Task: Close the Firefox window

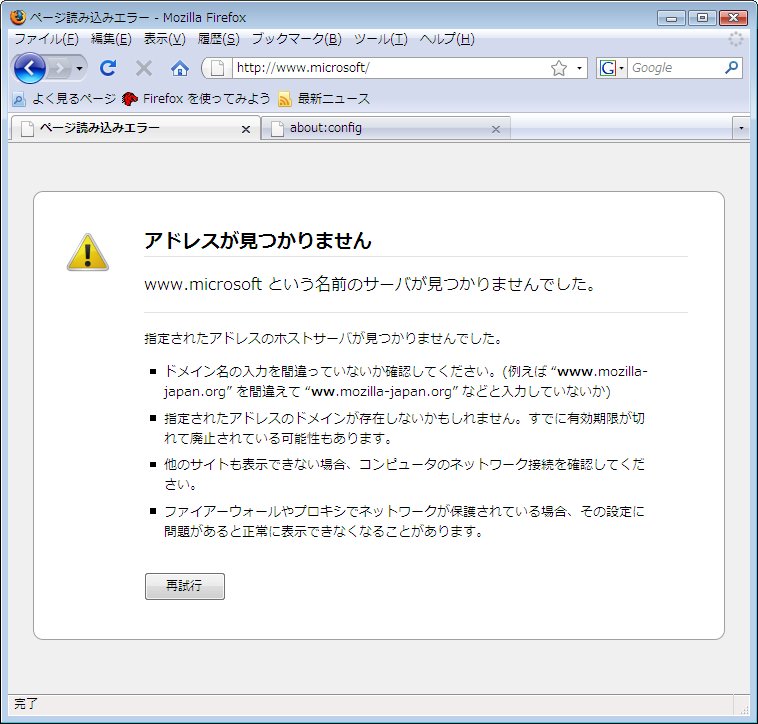Action: (x=733, y=18)
